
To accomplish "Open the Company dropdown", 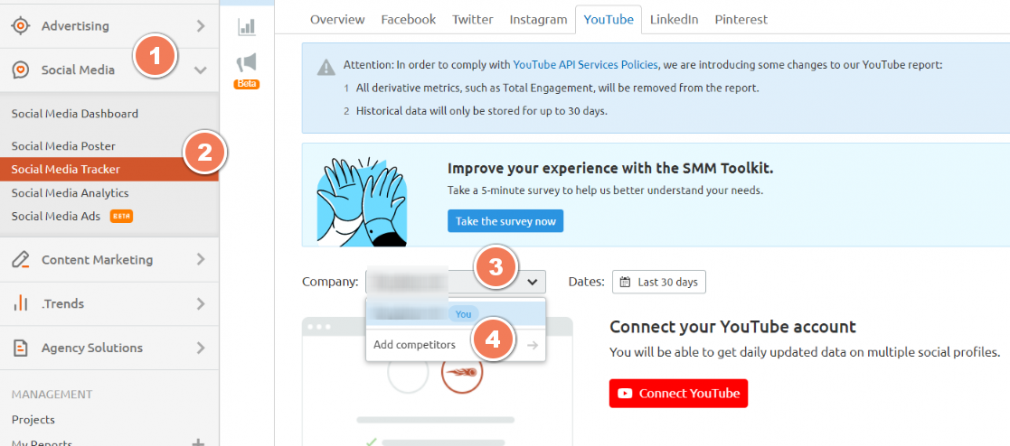I will (455, 282).
